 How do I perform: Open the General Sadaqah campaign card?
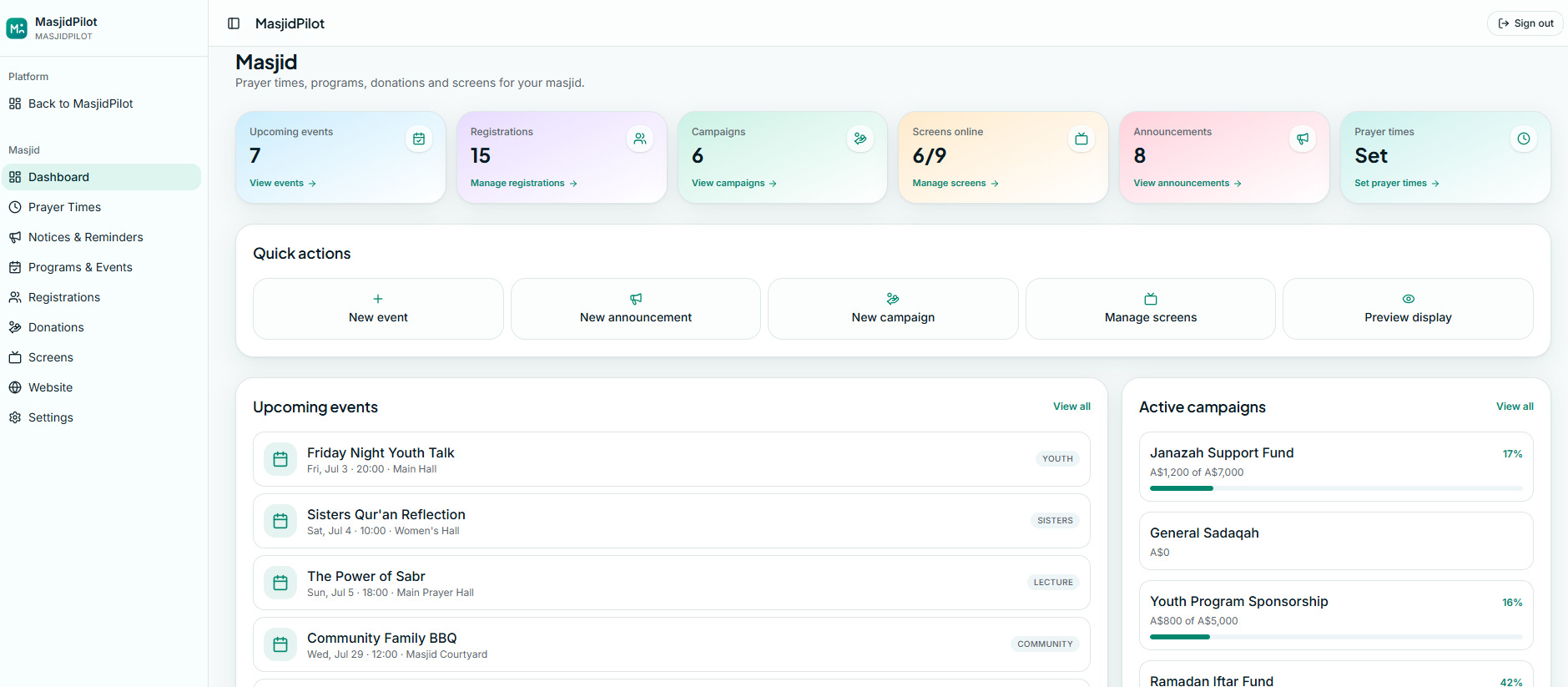tap(1336, 541)
